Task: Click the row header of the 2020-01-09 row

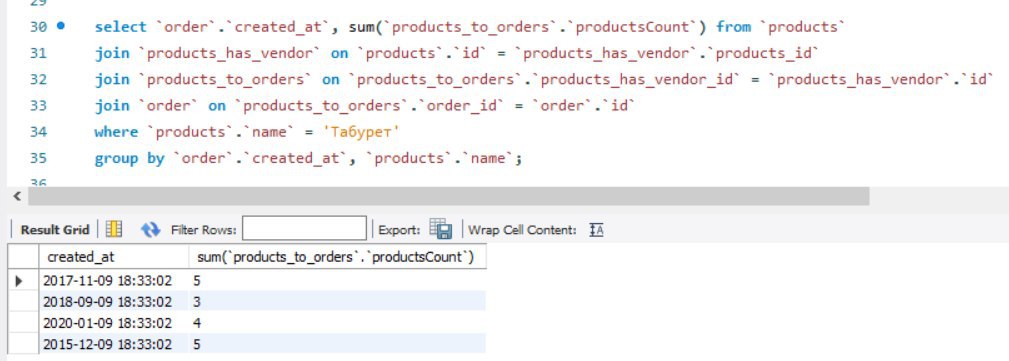Action: pos(23,323)
